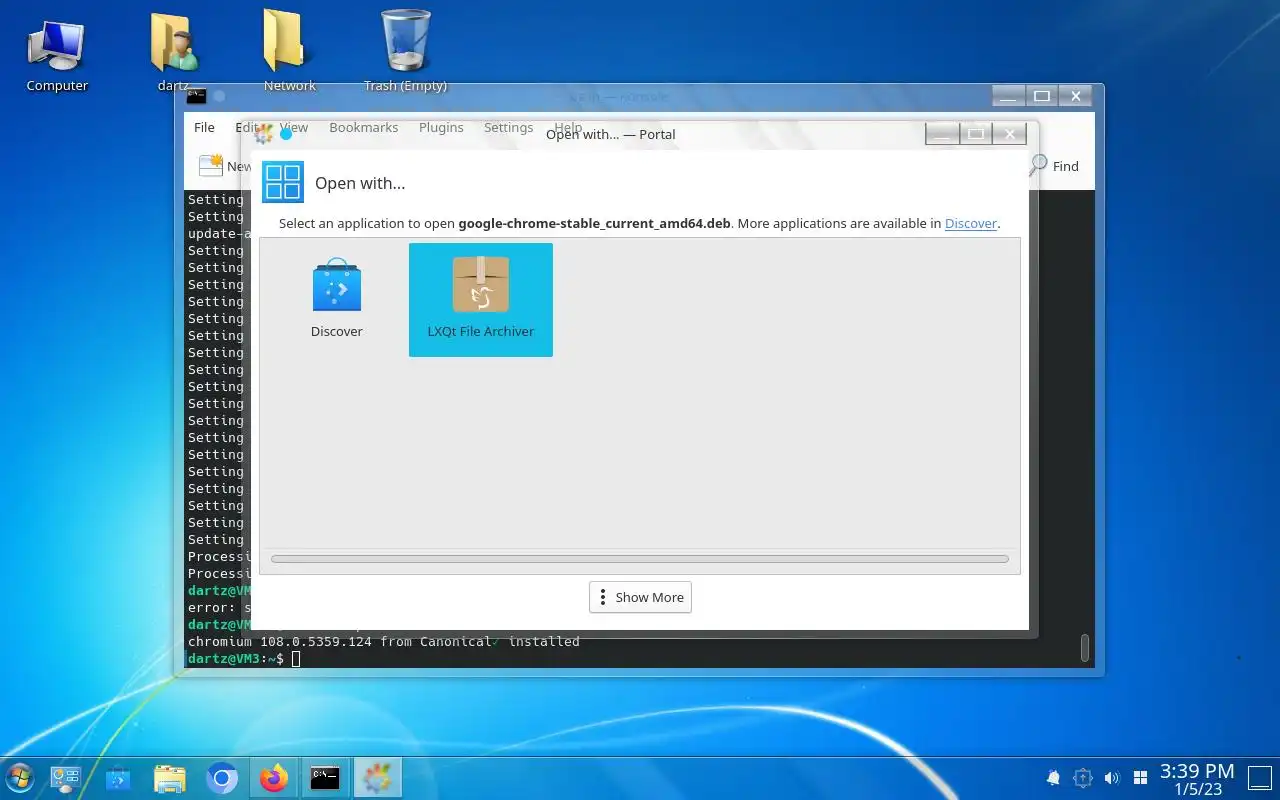Image resolution: width=1280 pixels, height=800 pixels.
Task: Switch to the Portal taskbar entry
Action: (x=377, y=778)
